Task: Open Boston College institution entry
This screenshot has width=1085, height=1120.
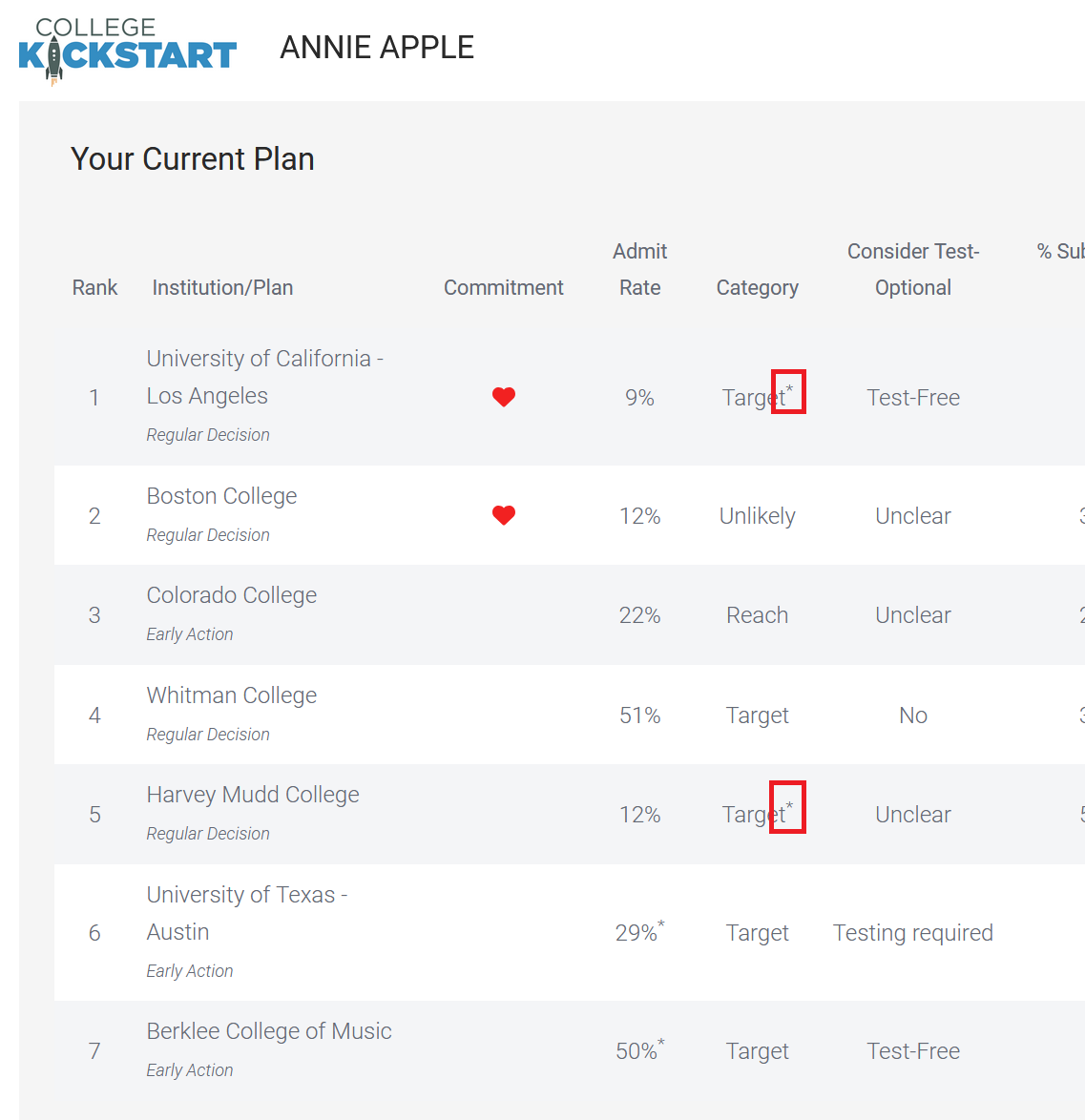Action: [221, 496]
